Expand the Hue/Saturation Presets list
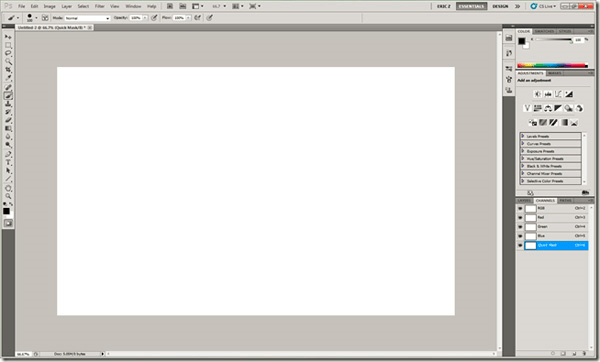600x362 pixels. 523,158
